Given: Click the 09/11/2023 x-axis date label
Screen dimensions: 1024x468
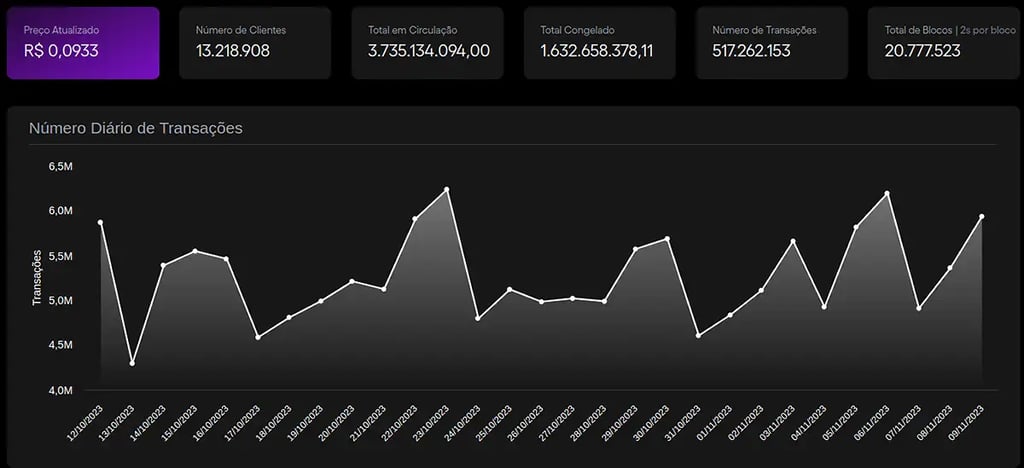Looking at the screenshot, I should [x=966, y=422].
